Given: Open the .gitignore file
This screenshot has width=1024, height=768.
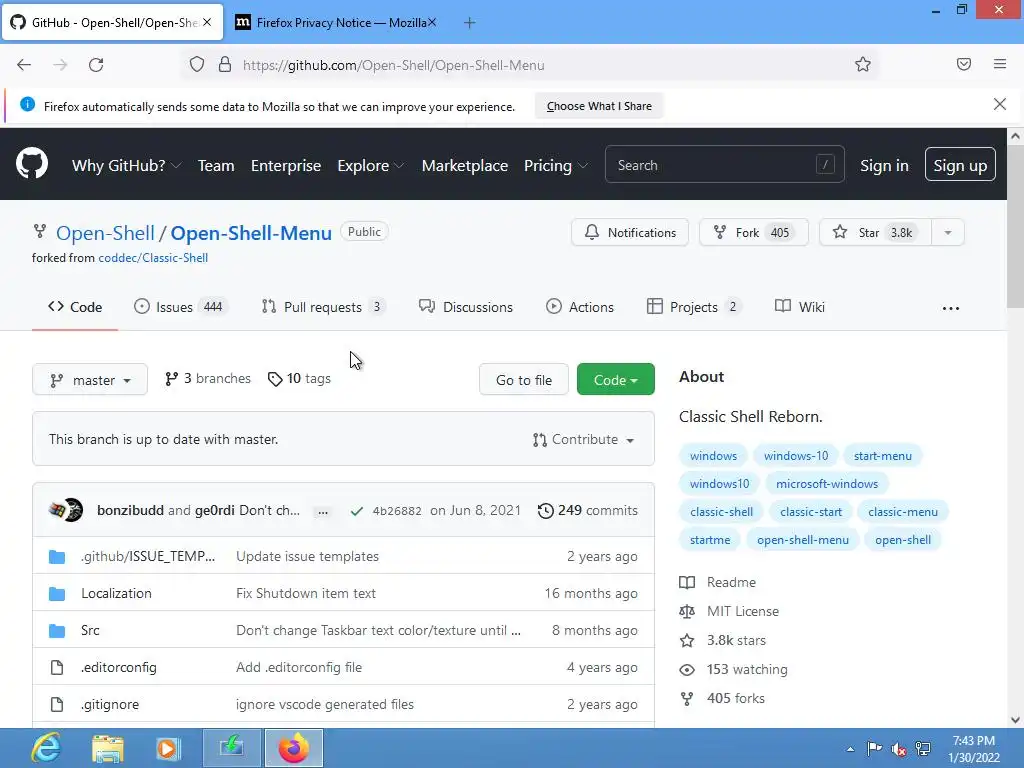Looking at the screenshot, I should tap(110, 705).
